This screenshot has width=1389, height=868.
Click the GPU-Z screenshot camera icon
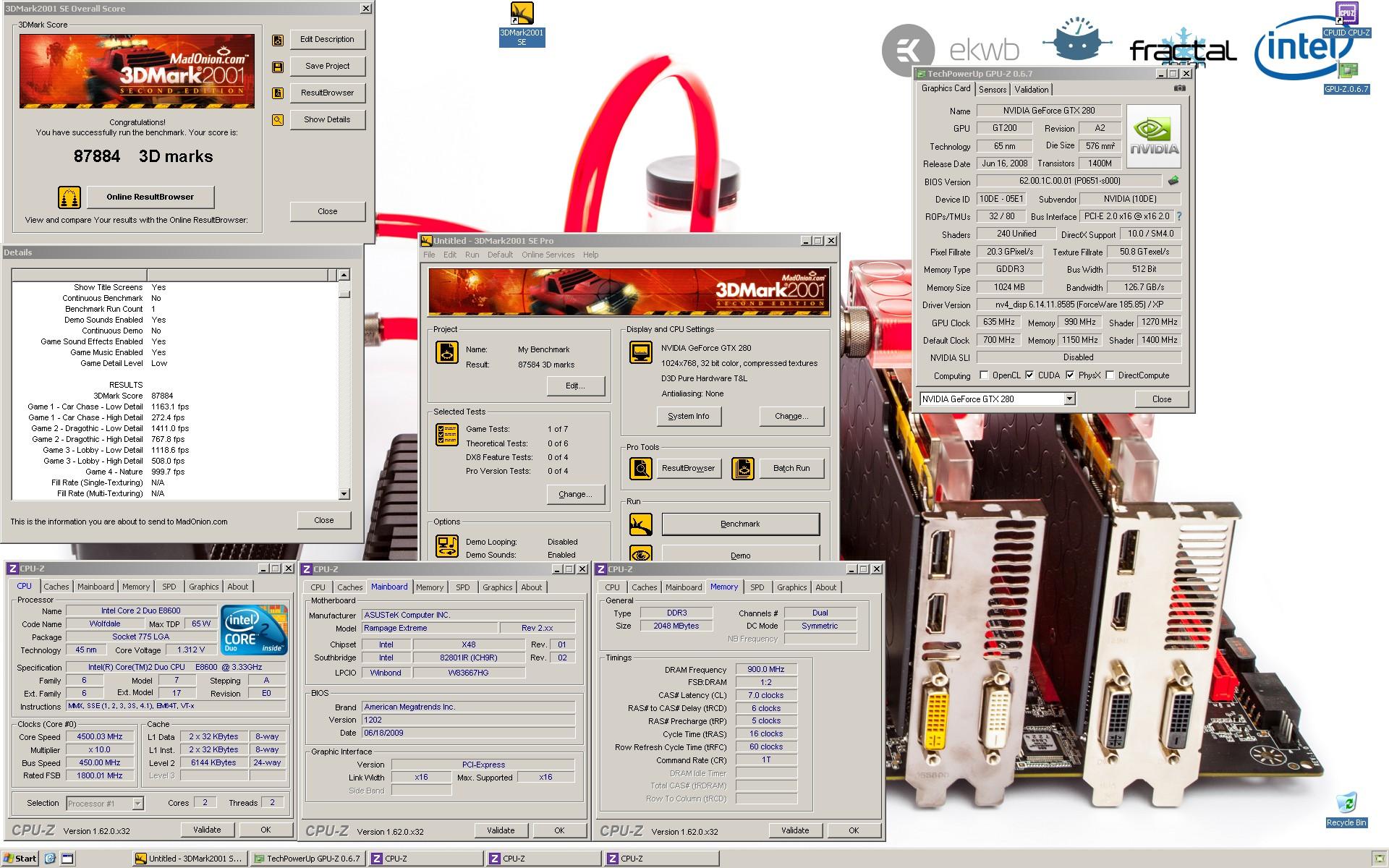(1179, 88)
